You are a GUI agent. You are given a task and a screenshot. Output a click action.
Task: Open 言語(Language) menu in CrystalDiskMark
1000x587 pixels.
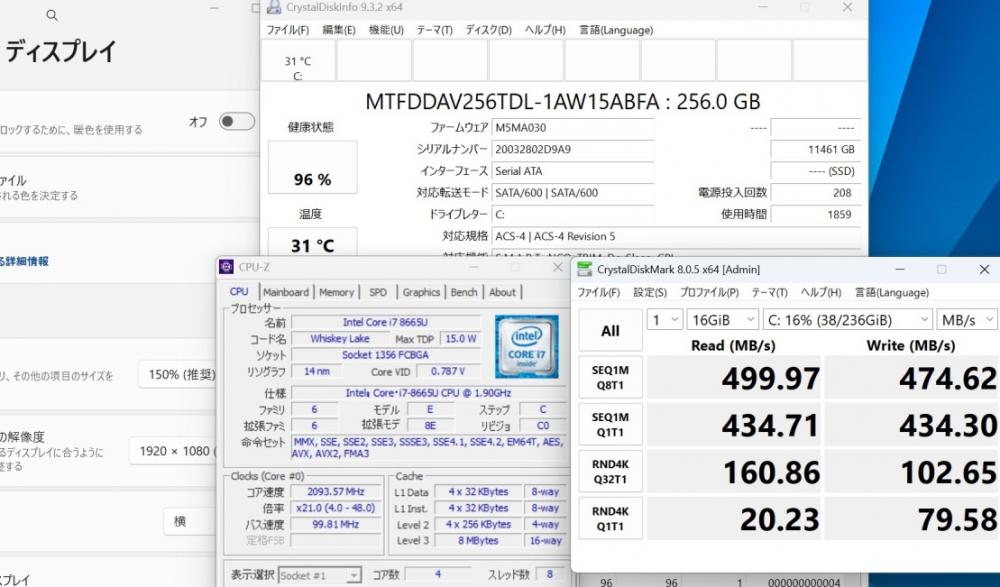click(892, 292)
